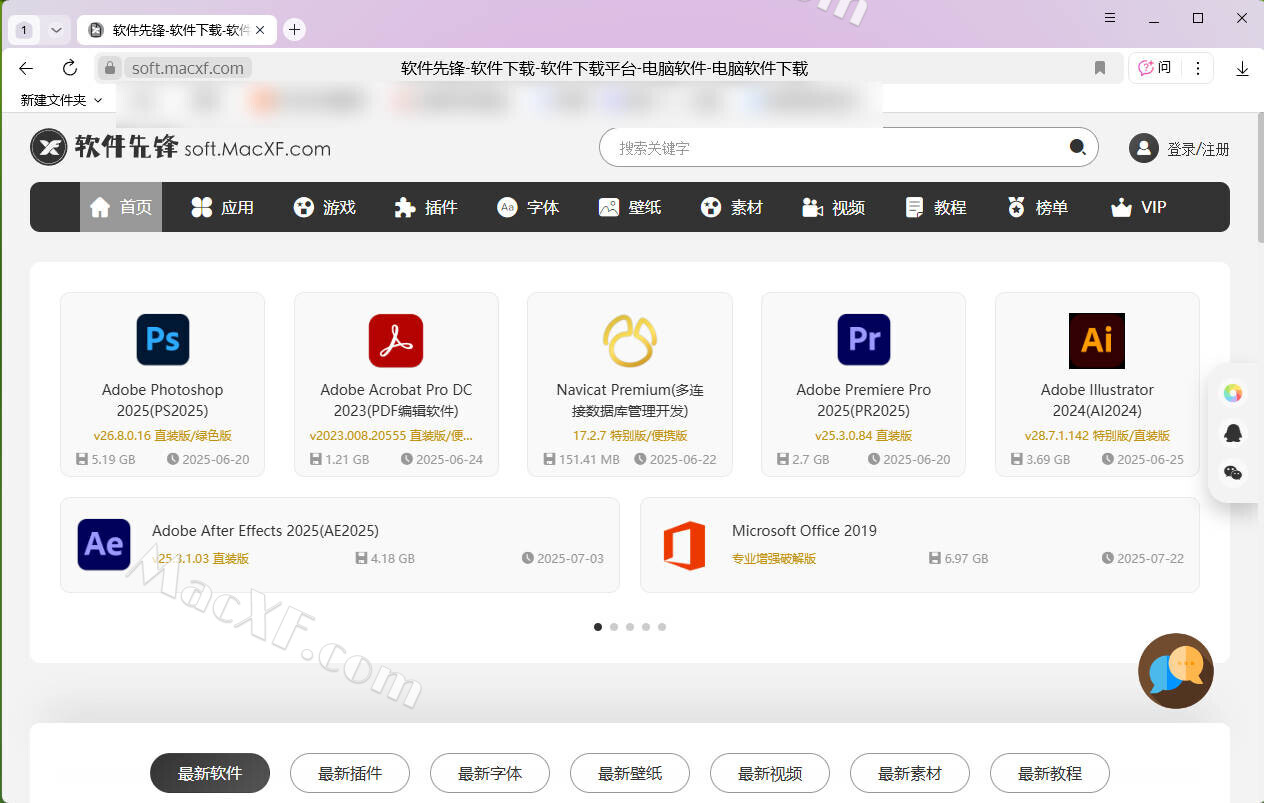Select the 最新字体 tab
The image size is (1264, 803).
click(x=490, y=773)
